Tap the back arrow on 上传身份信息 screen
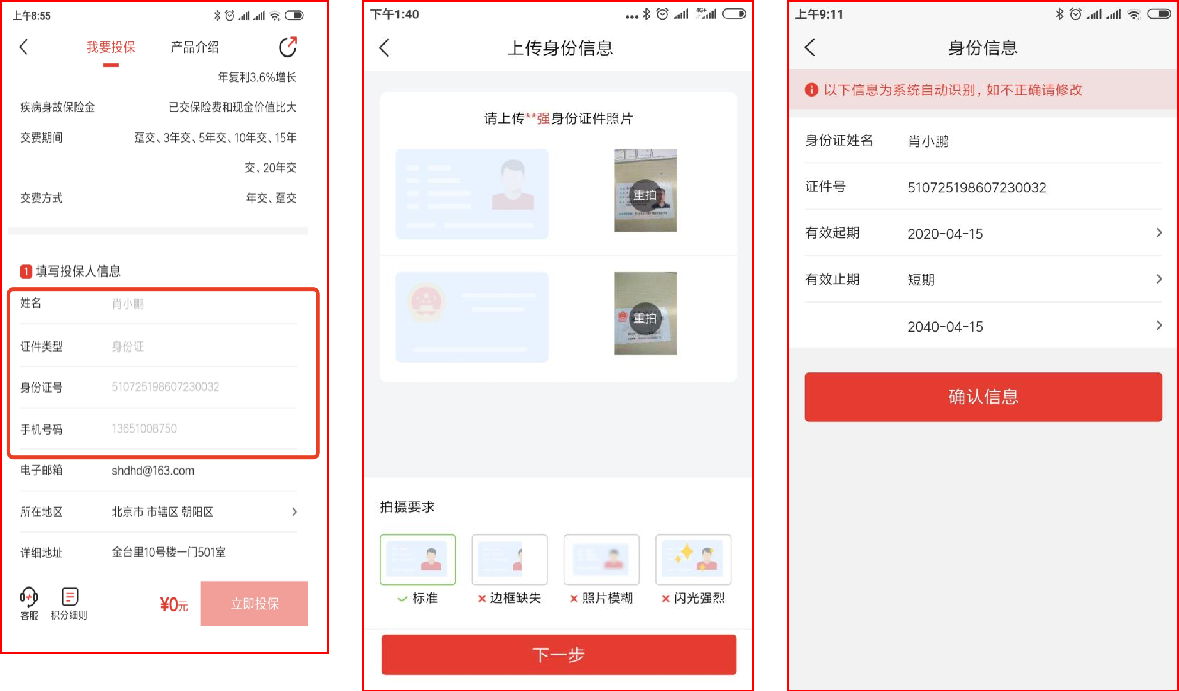The height and width of the screenshot is (691, 1179). pyautogui.click(x=384, y=47)
